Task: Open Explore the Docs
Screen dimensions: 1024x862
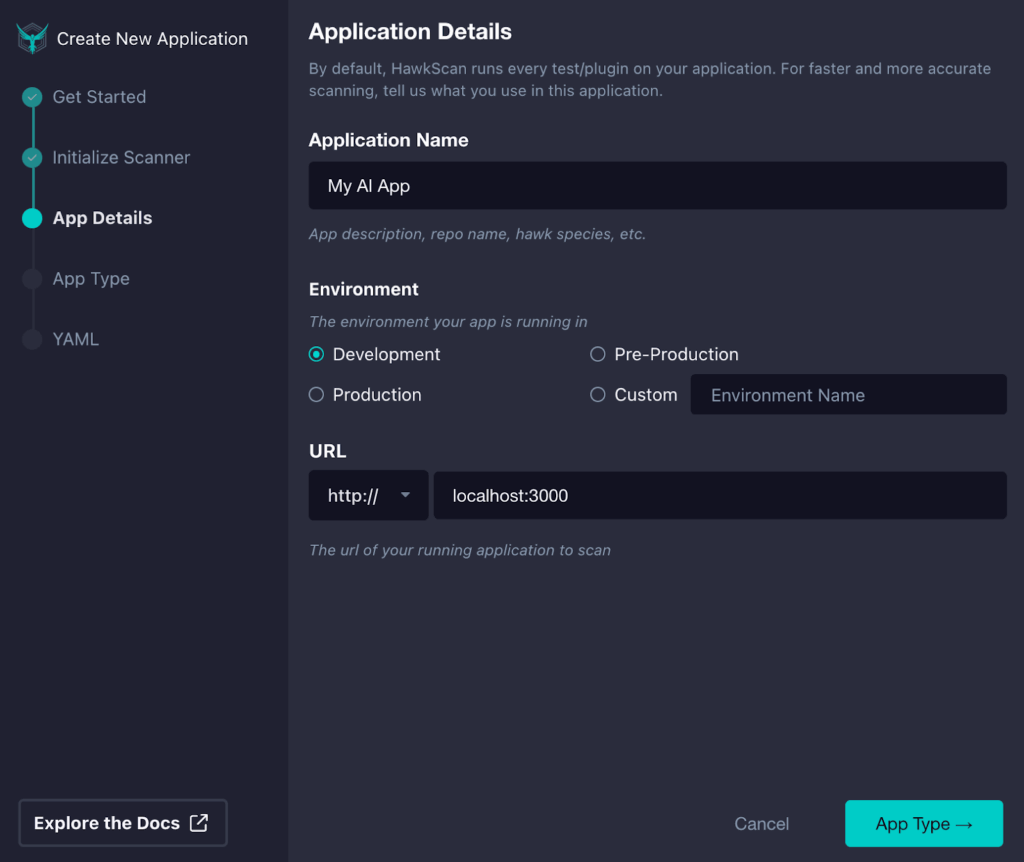Action: 122,822
